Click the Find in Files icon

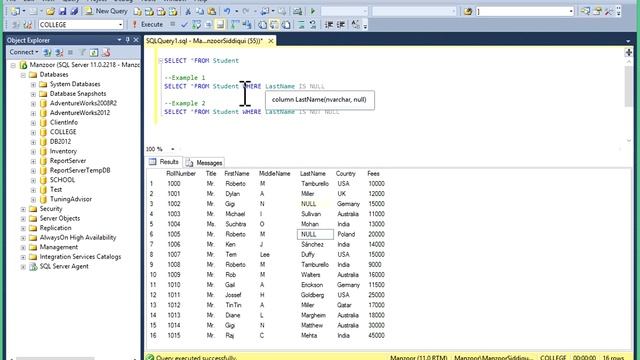coord(468,11)
